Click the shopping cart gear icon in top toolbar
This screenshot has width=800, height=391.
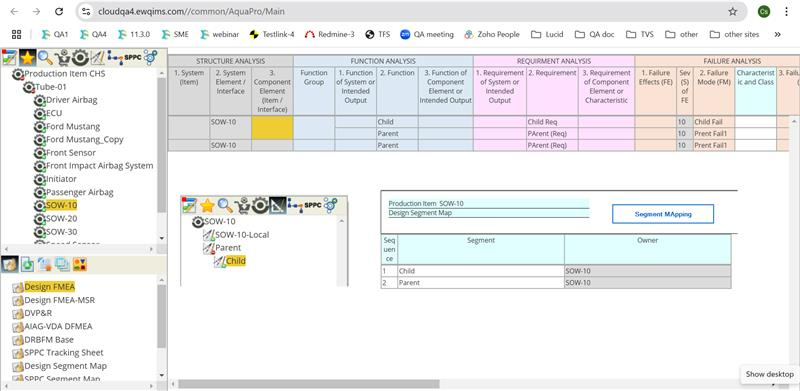point(62,57)
